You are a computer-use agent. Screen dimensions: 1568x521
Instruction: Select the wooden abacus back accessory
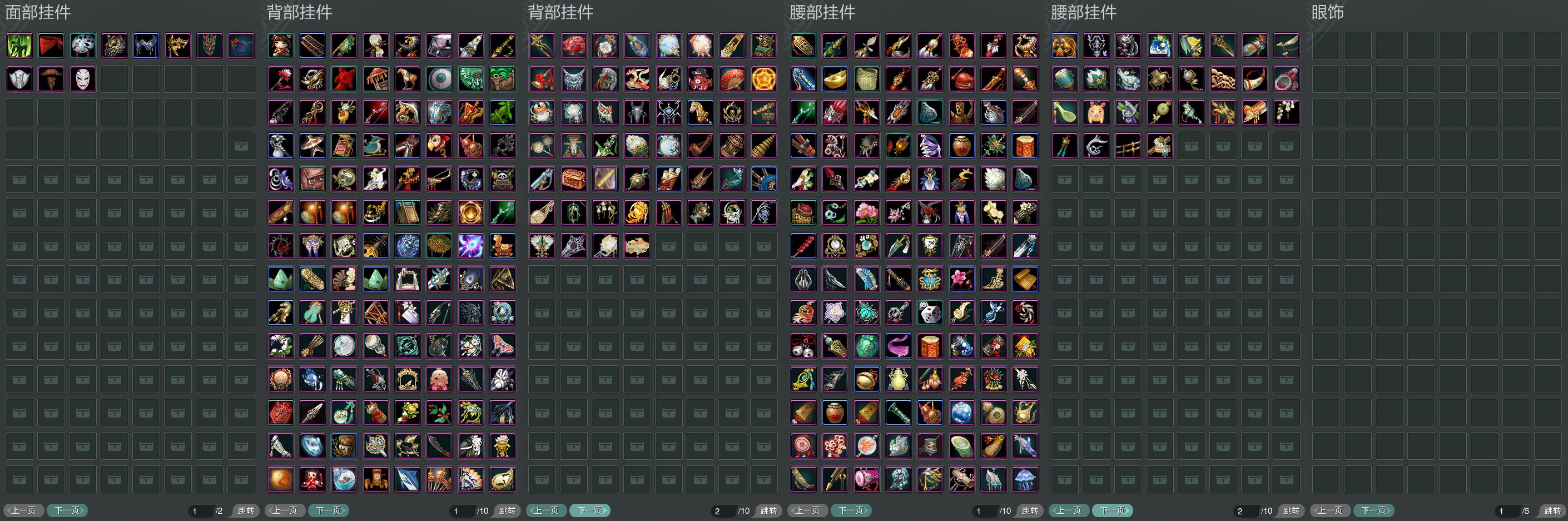pos(312,46)
